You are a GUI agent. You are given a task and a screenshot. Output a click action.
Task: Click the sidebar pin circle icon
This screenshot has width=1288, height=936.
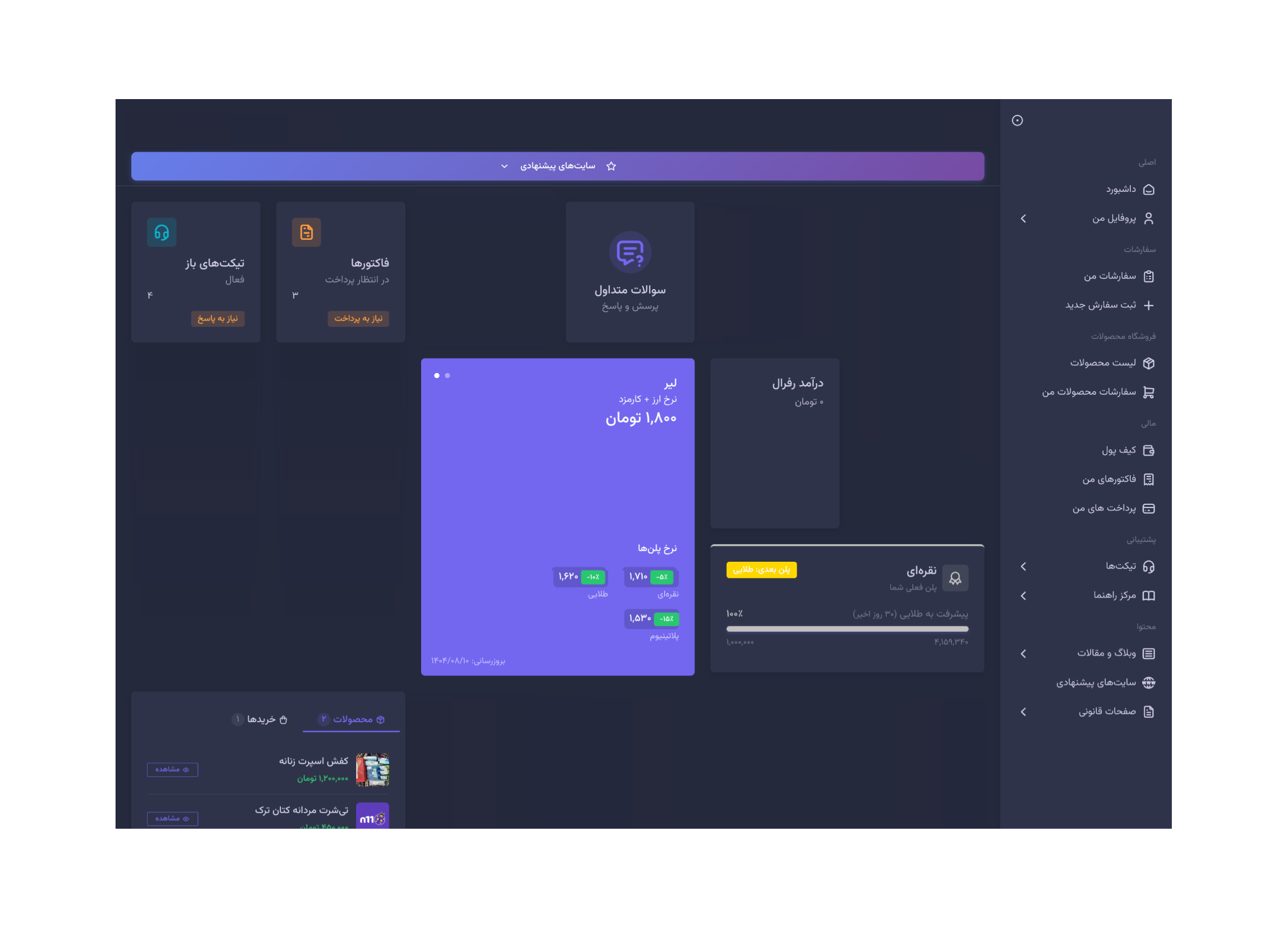coord(1017,121)
